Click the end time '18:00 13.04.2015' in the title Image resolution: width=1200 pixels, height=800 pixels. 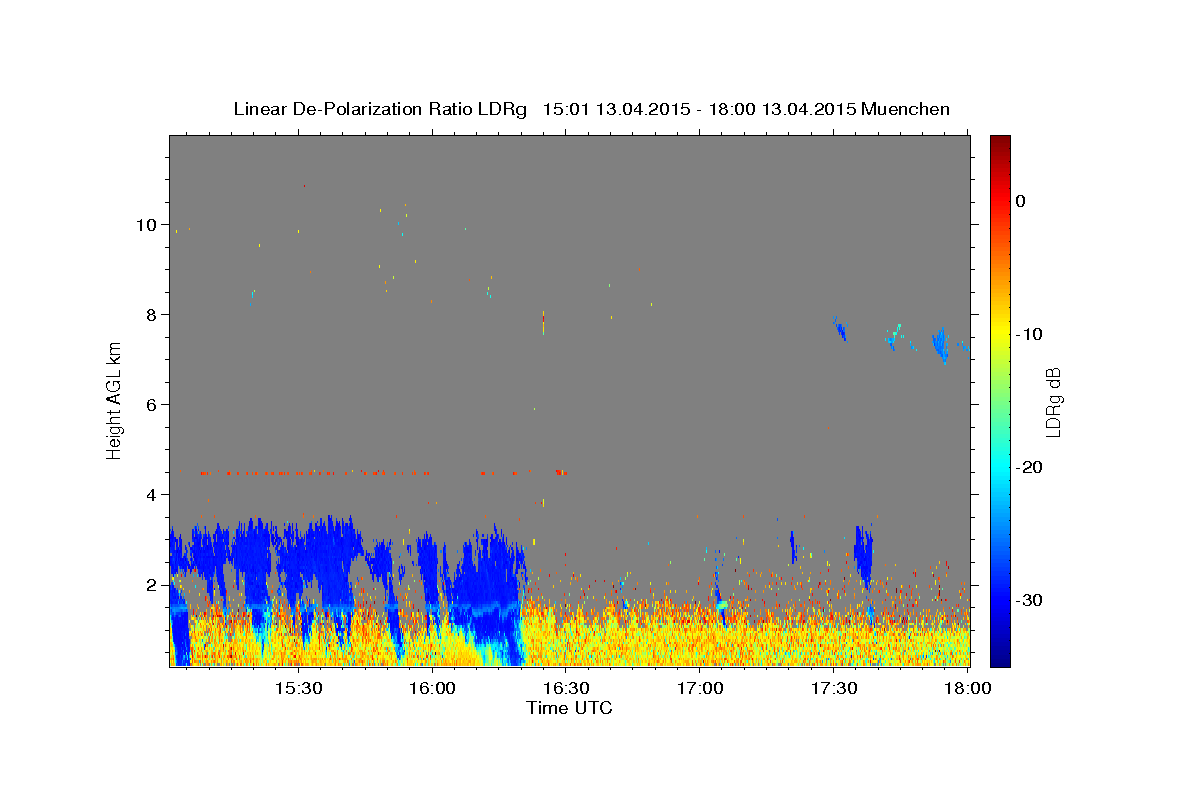point(782,109)
